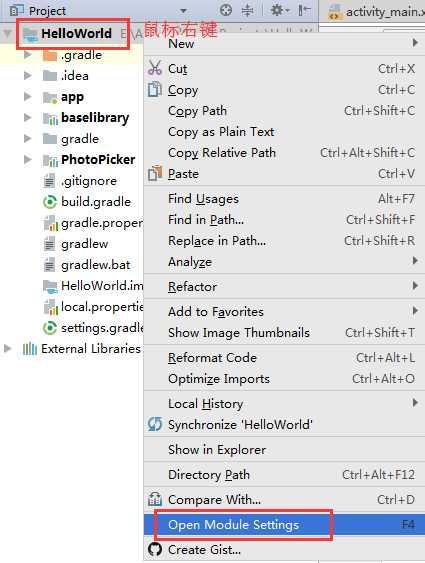Collapse the HelloWorld root node
425x563 pixels.
(x=7, y=34)
